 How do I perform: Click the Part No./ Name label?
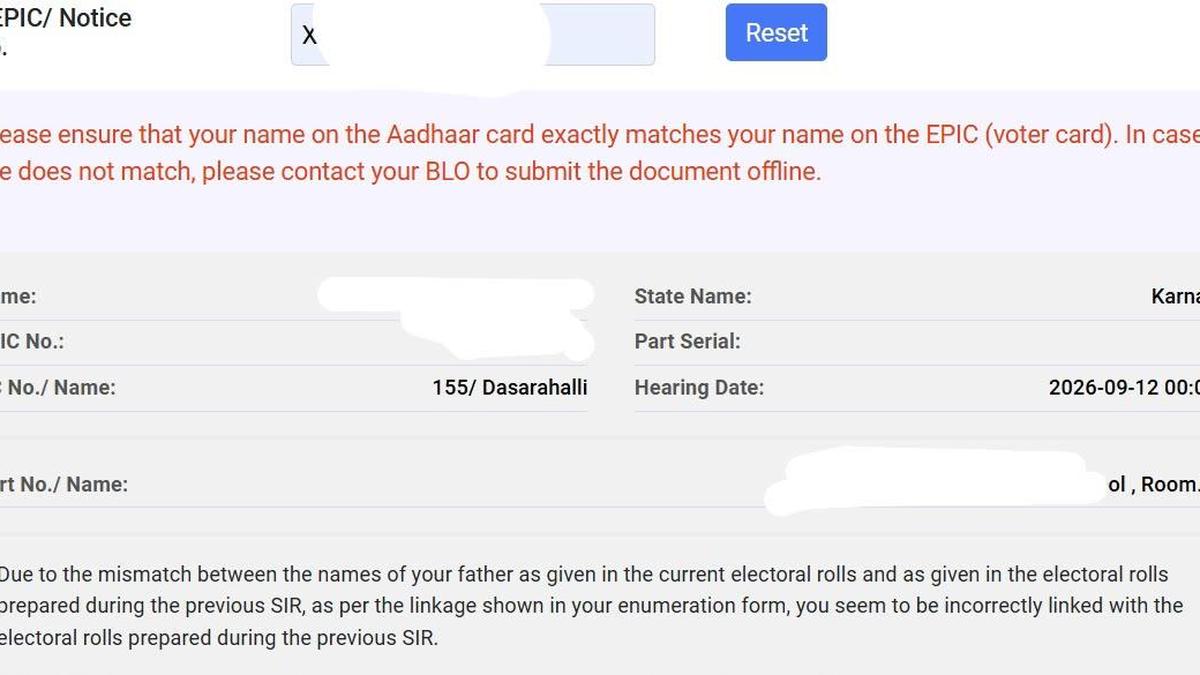coord(64,484)
